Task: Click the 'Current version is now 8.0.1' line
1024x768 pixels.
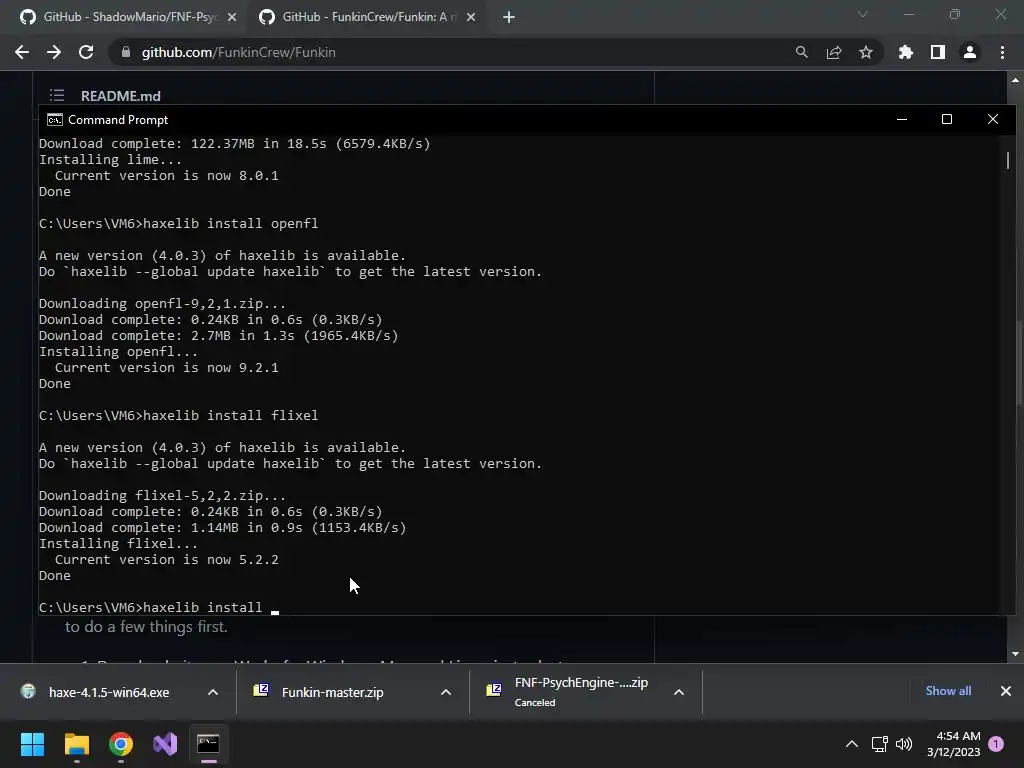Action: (x=167, y=176)
